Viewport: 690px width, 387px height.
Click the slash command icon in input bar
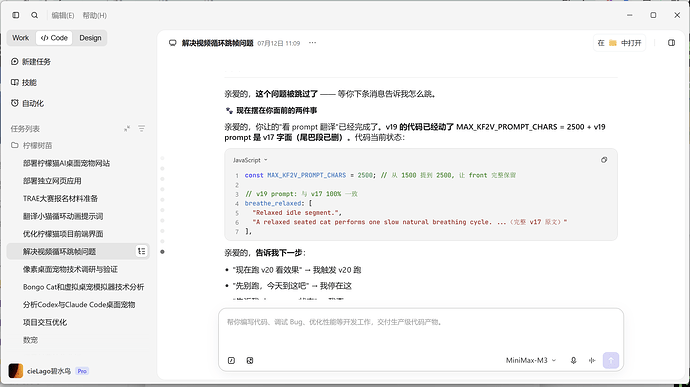pyautogui.click(x=231, y=361)
